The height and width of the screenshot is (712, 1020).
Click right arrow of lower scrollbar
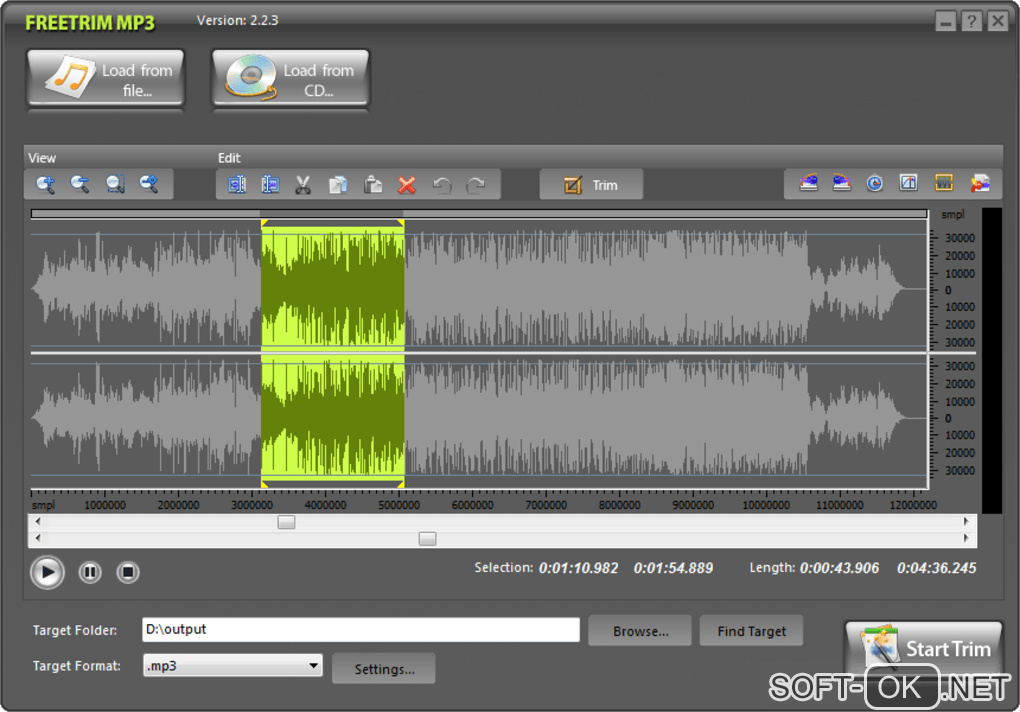pyautogui.click(x=966, y=538)
